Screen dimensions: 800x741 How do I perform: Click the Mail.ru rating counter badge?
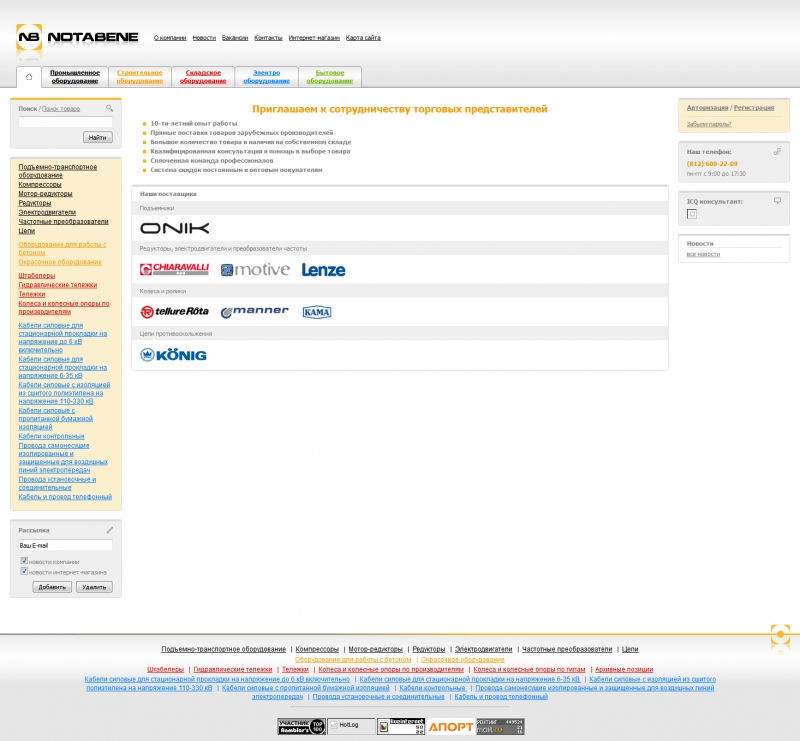pos(500,726)
